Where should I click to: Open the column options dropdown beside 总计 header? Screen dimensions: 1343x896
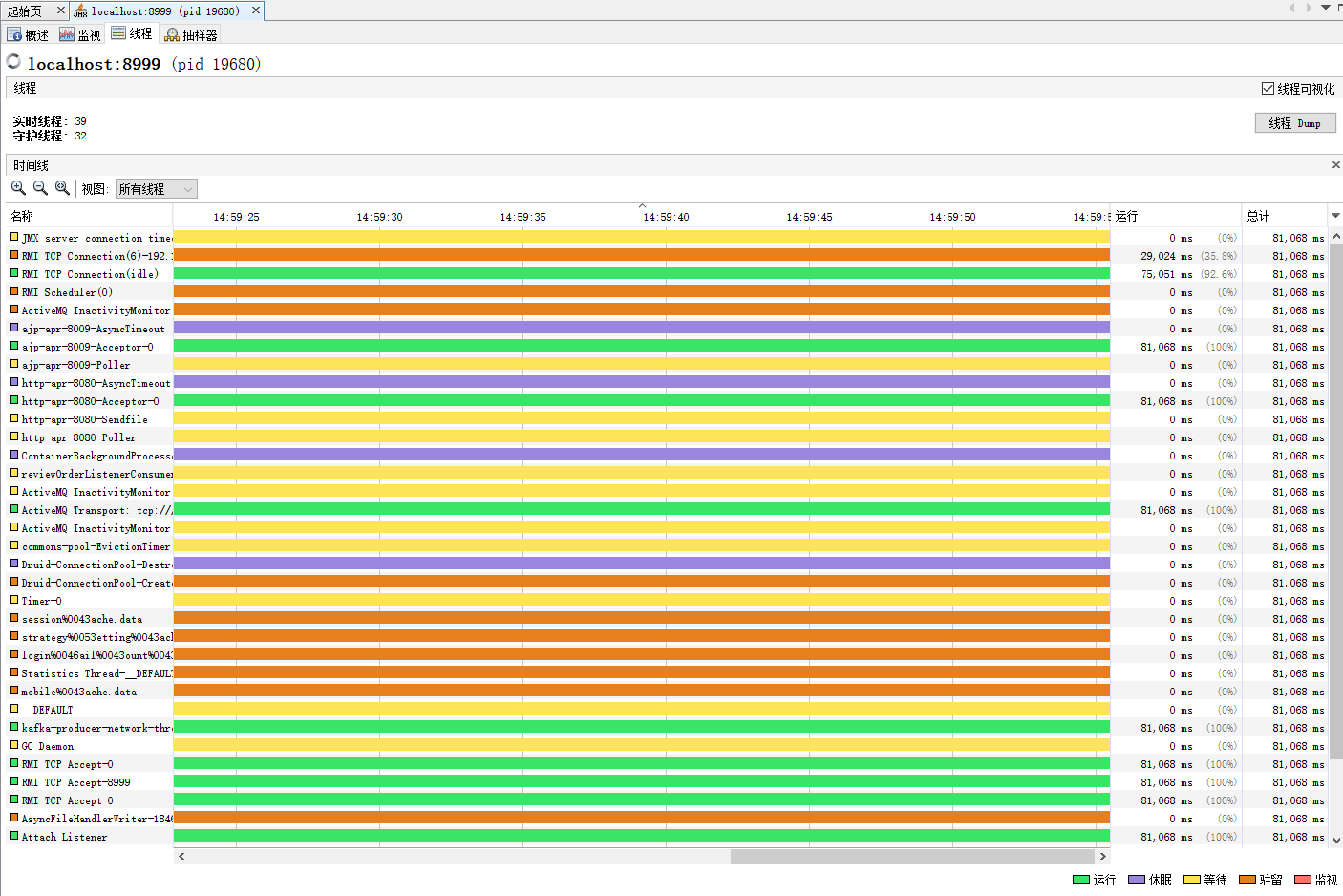click(1335, 216)
